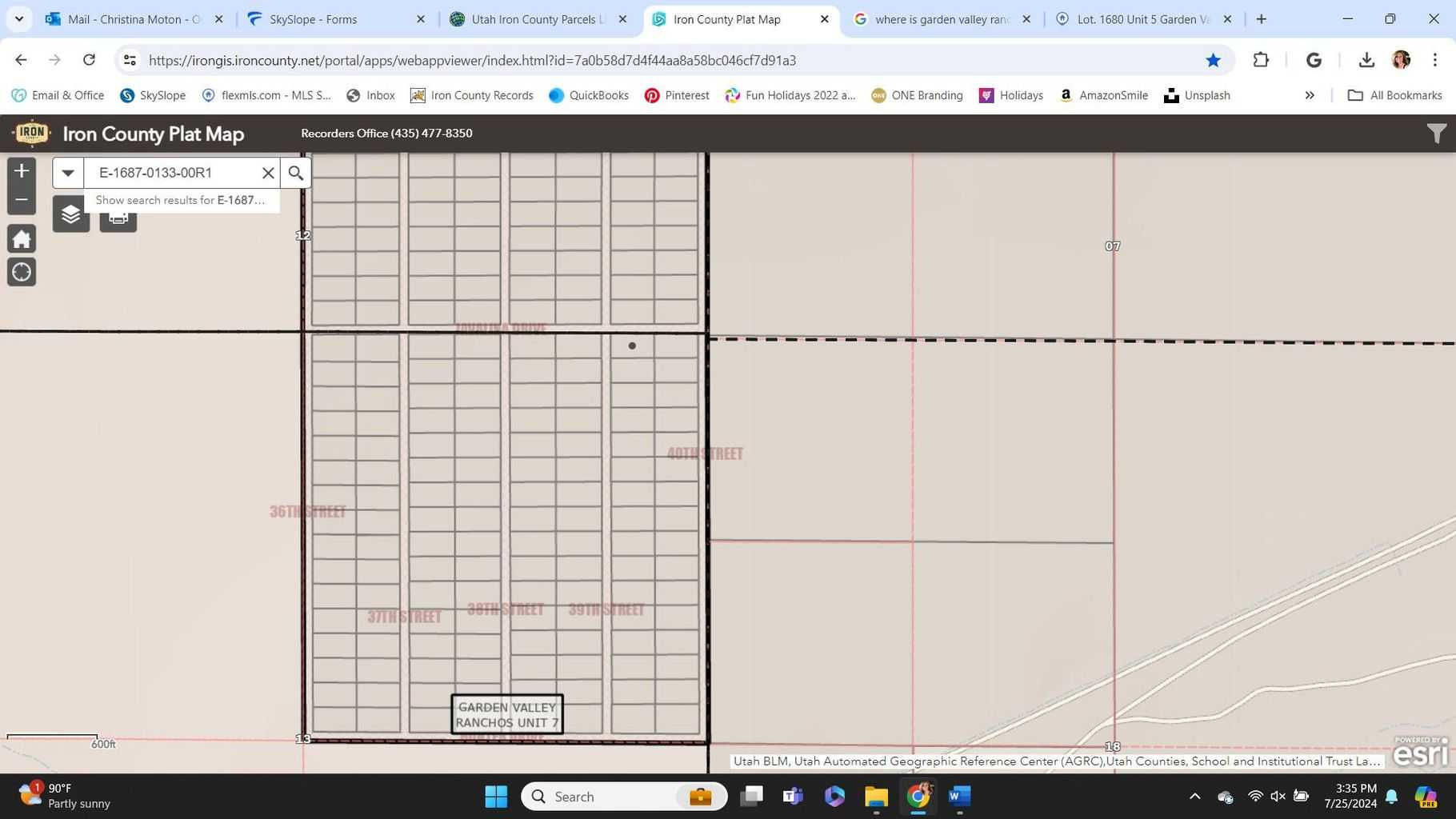Switch to Mail - Christina Moton tab
Viewport: 1456px width, 819px height.
click(134, 19)
